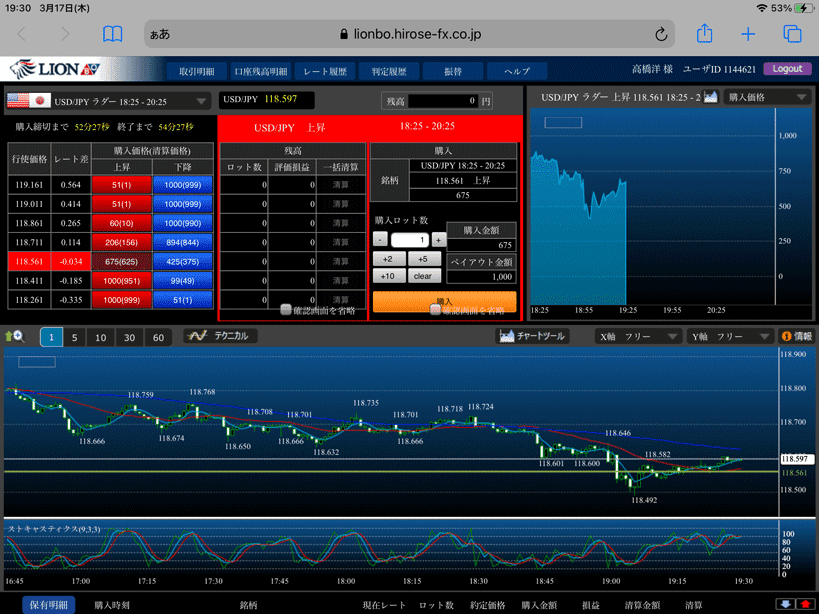This screenshot has height=614, width=819.
Task: Click the orange 購入 purchase button
Action: click(x=444, y=301)
